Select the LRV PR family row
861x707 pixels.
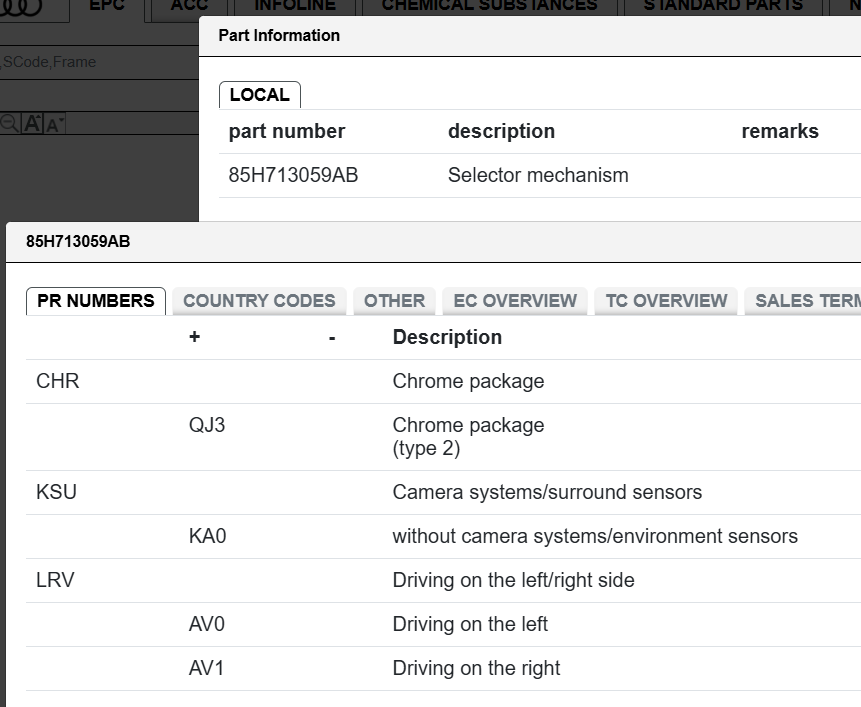[443, 580]
